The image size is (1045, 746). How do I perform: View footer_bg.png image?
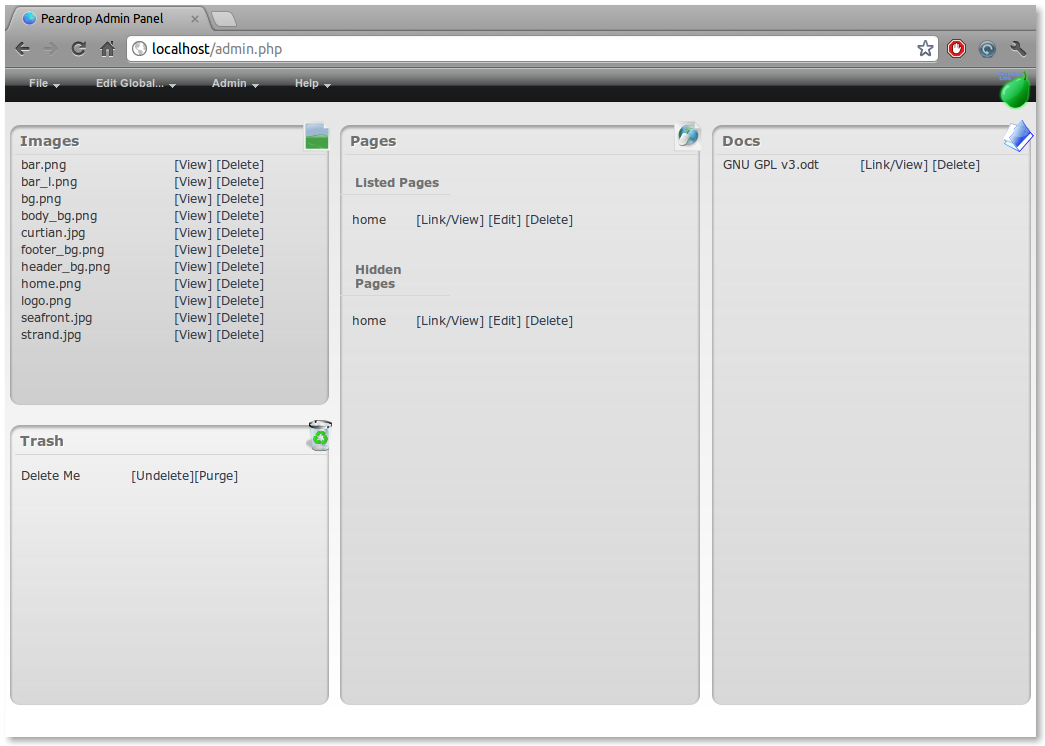click(x=193, y=249)
